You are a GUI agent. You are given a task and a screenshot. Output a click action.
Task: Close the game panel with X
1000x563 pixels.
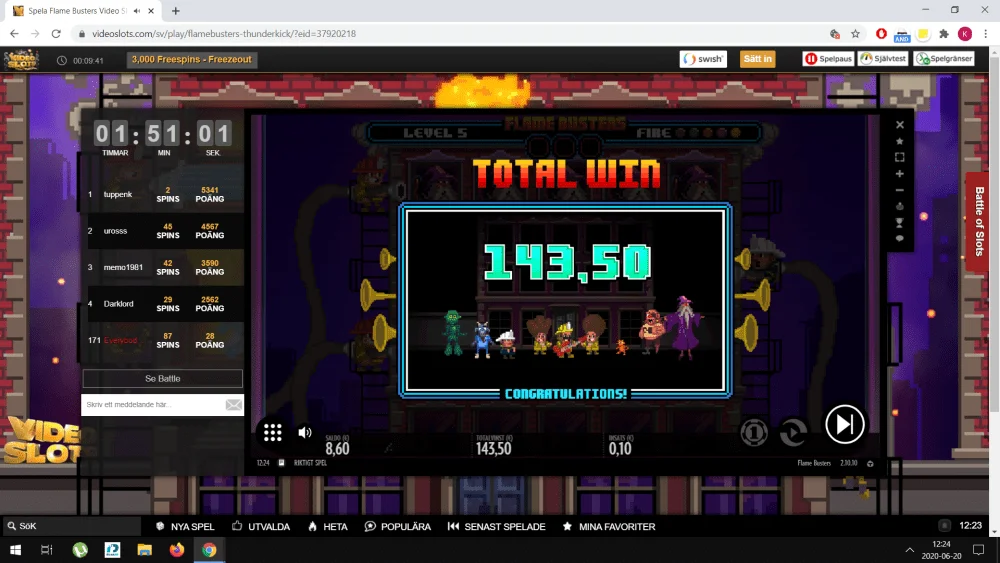pyautogui.click(x=899, y=125)
